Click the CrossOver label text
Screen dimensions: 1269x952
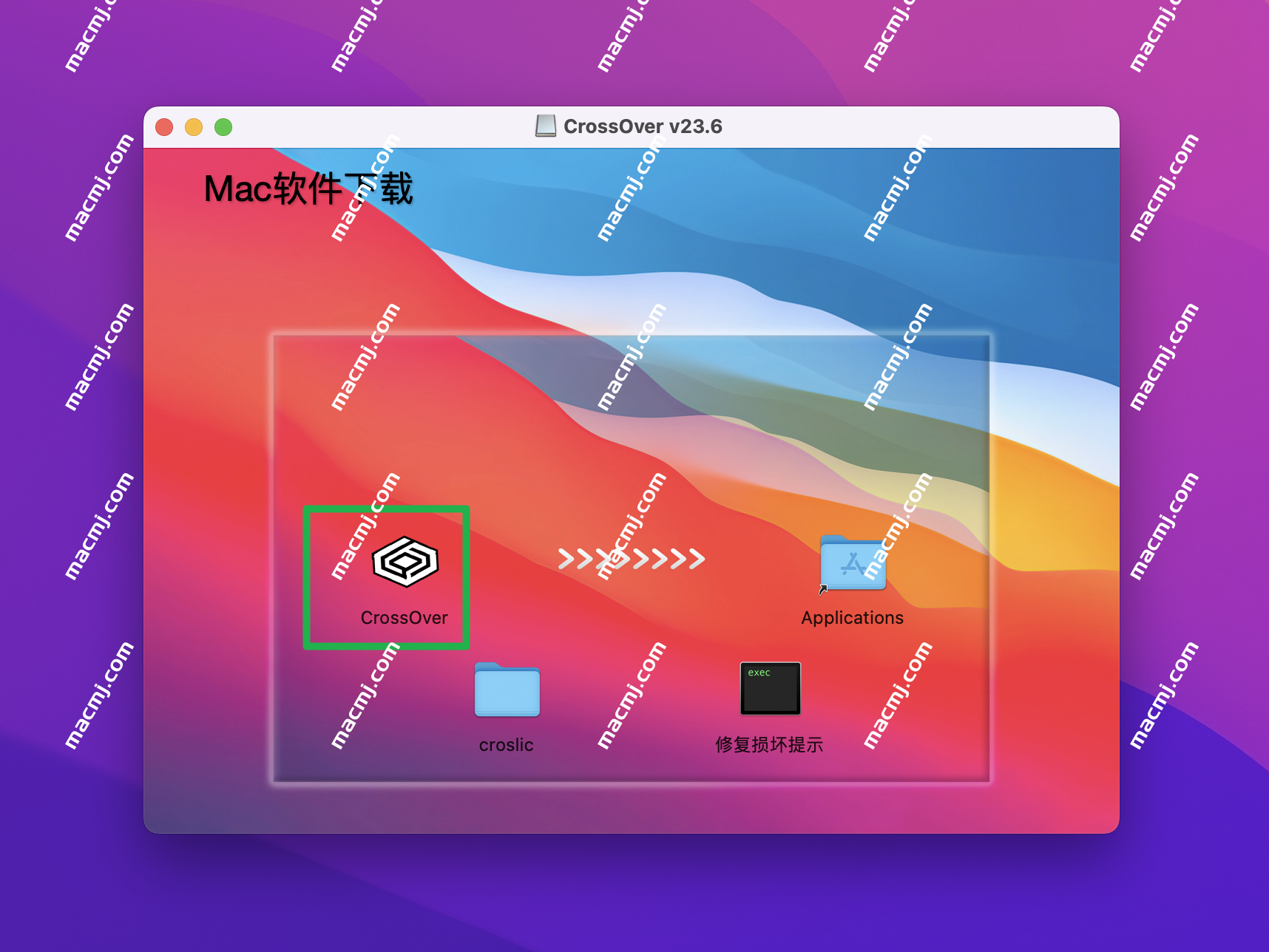(405, 618)
